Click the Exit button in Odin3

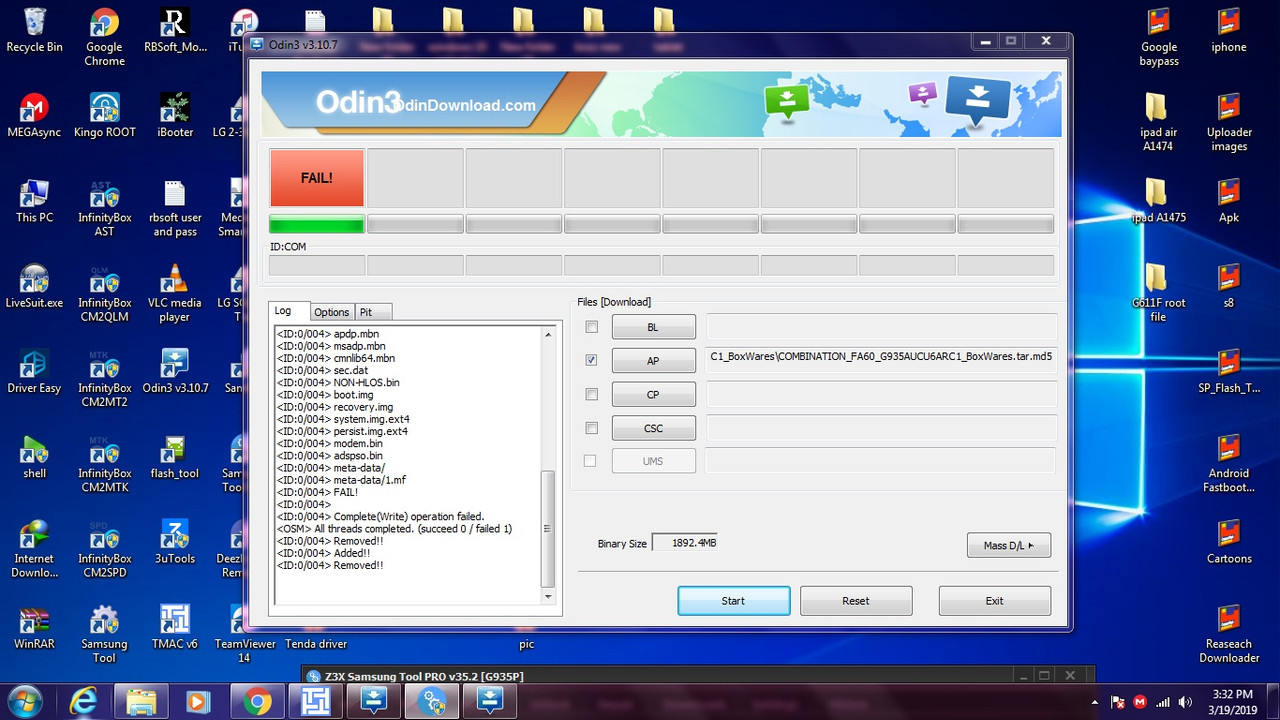pyautogui.click(x=994, y=601)
